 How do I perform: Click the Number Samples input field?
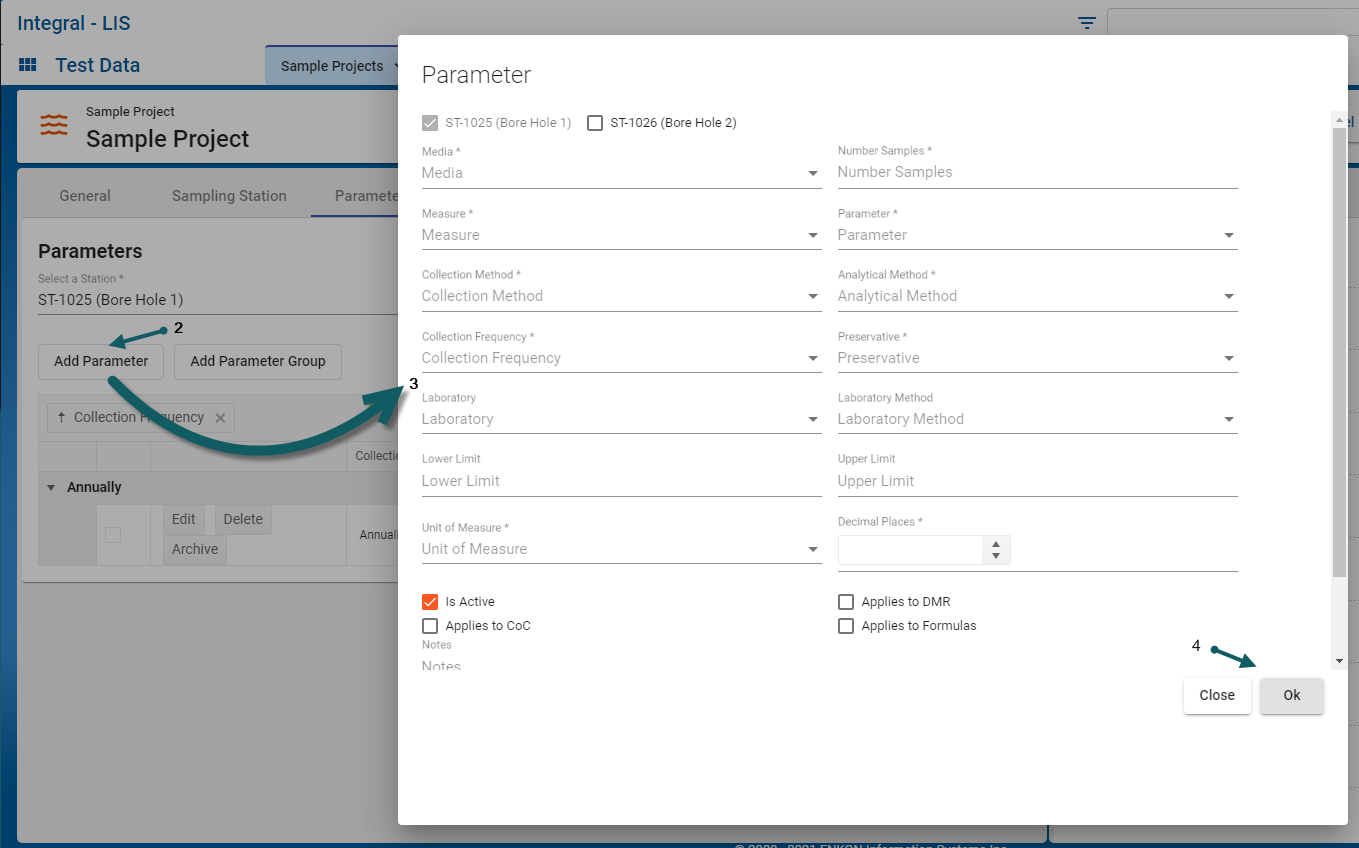tap(1036, 172)
